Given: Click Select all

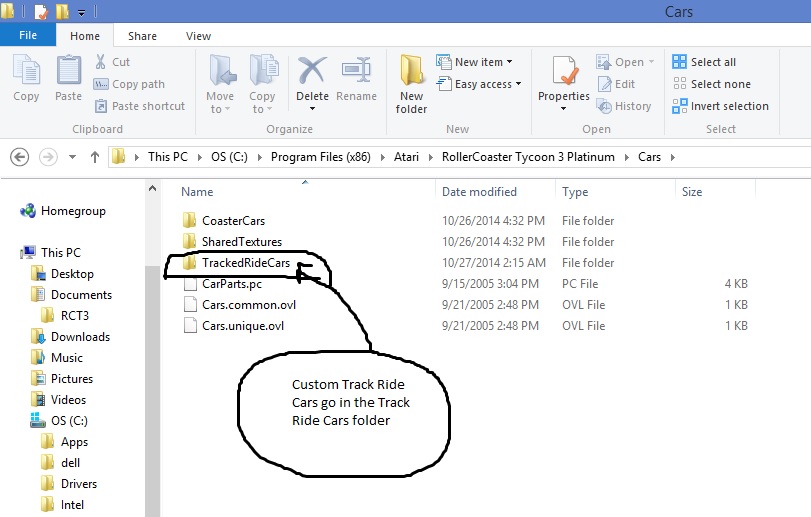Looking at the screenshot, I should 704,62.
